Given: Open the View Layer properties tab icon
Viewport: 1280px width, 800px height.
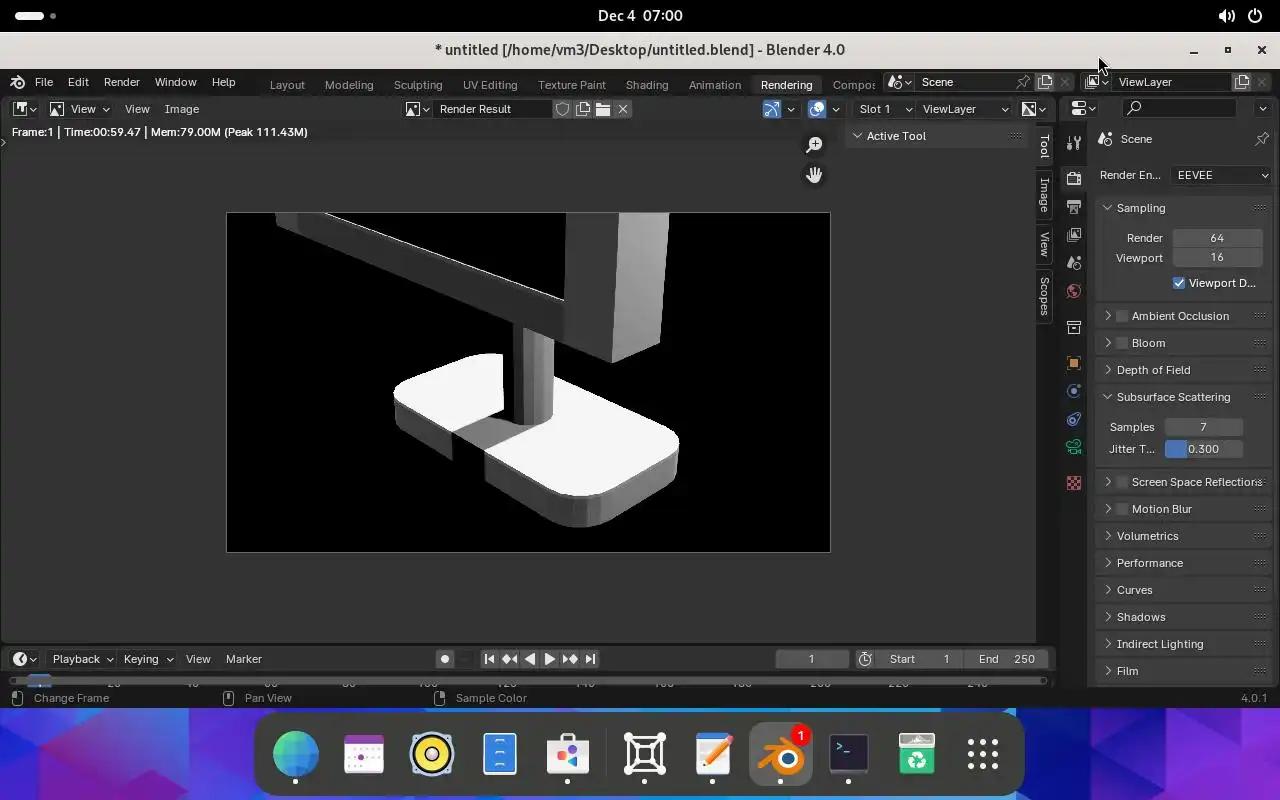Looking at the screenshot, I should coord(1074,235).
